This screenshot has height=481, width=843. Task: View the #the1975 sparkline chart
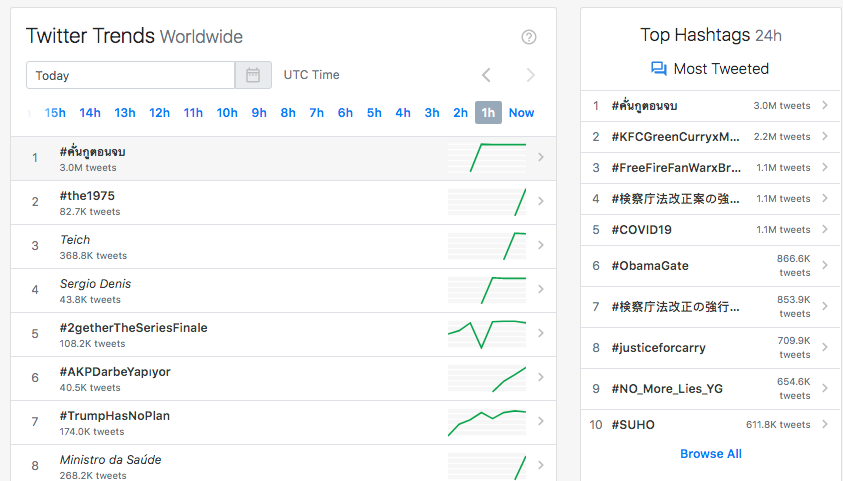tap(487, 202)
